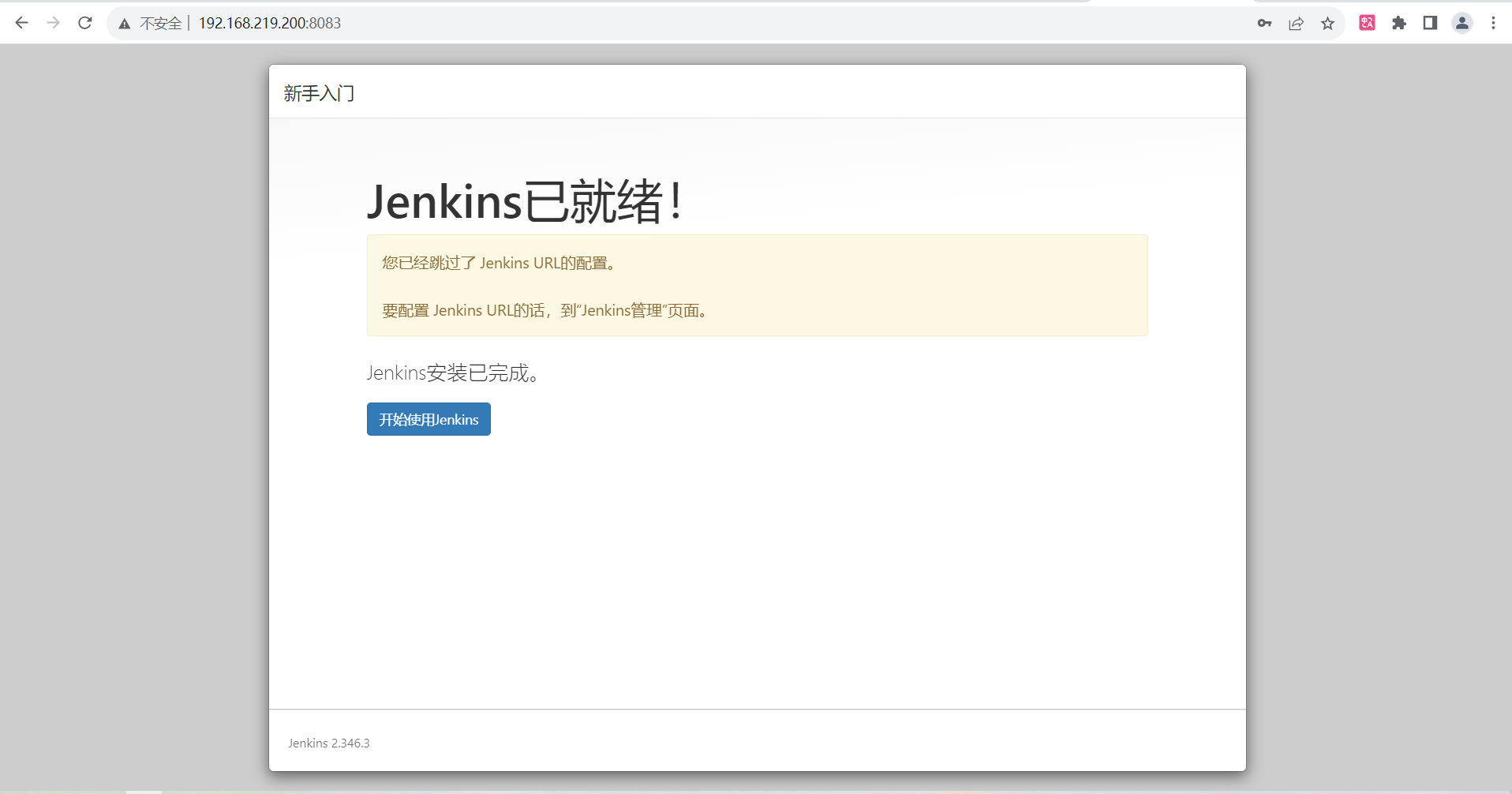This screenshot has width=1512, height=794.
Task: Bookmark this page with star icon
Action: pos(1327,23)
